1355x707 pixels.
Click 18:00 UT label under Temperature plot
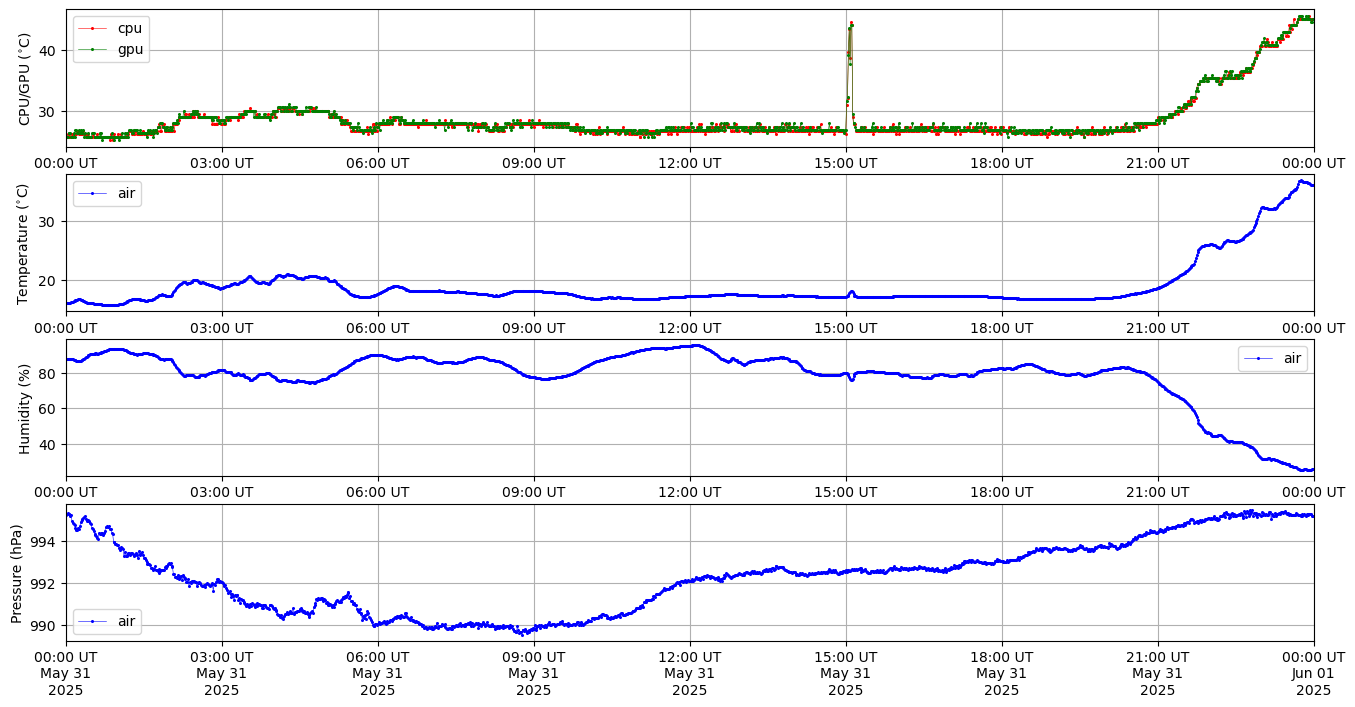pos(1002,327)
